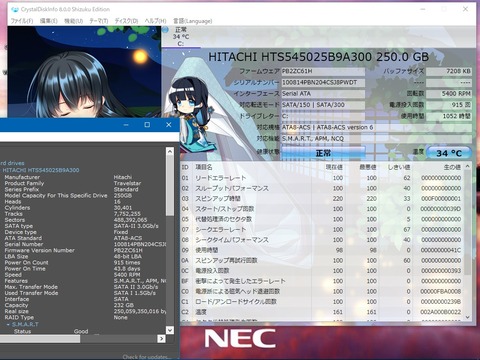Click the features field S.M.A.R.T., APM, NCQ
This screenshot has height=360, width=480.
click(x=376, y=139)
